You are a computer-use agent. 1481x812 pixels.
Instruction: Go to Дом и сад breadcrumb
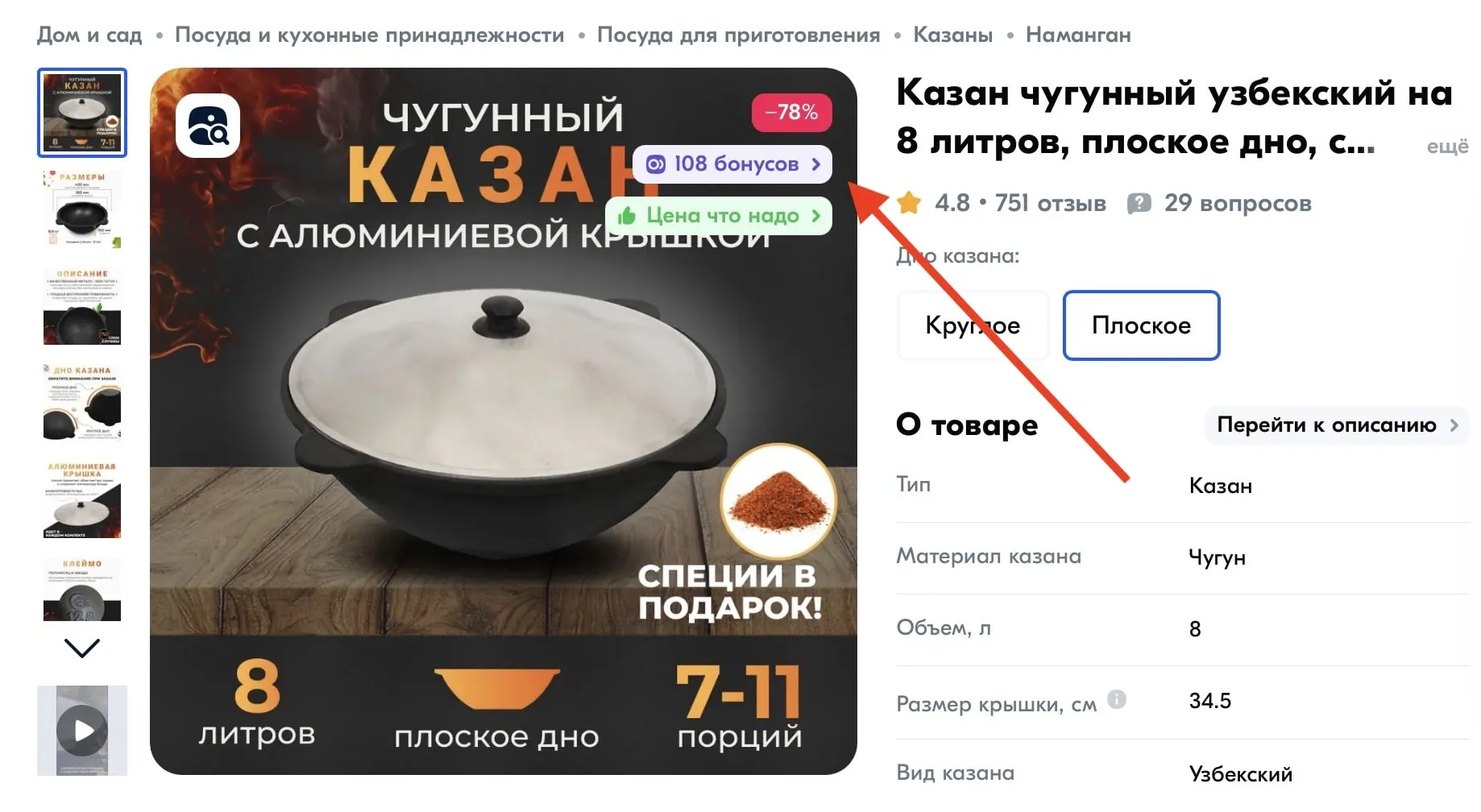tap(89, 35)
